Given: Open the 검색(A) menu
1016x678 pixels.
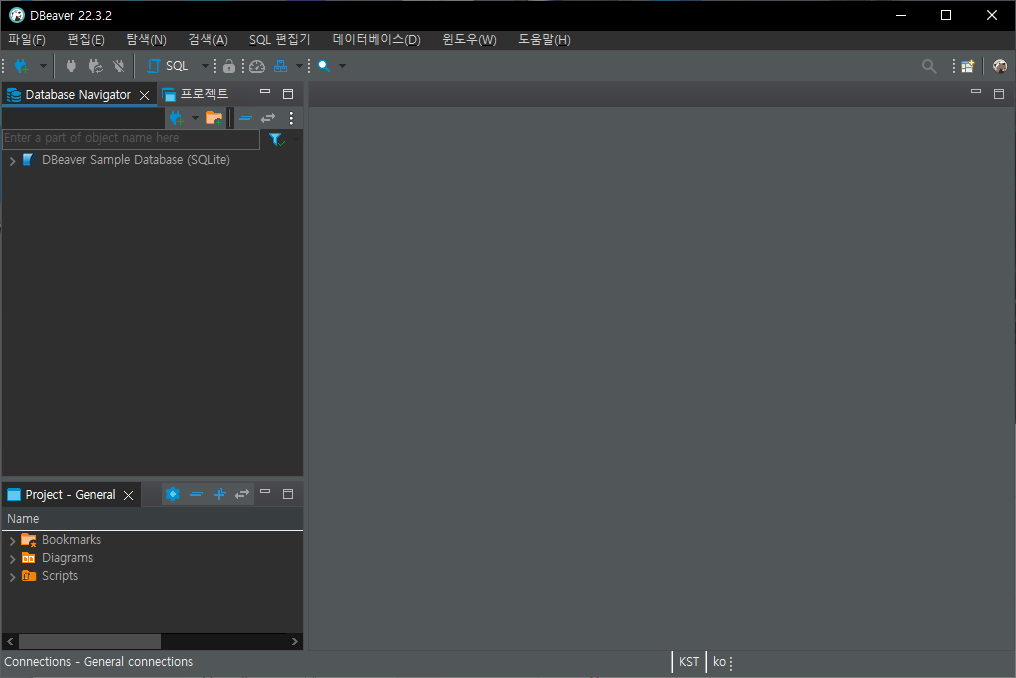Looking at the screenshot, I should 208,40.
